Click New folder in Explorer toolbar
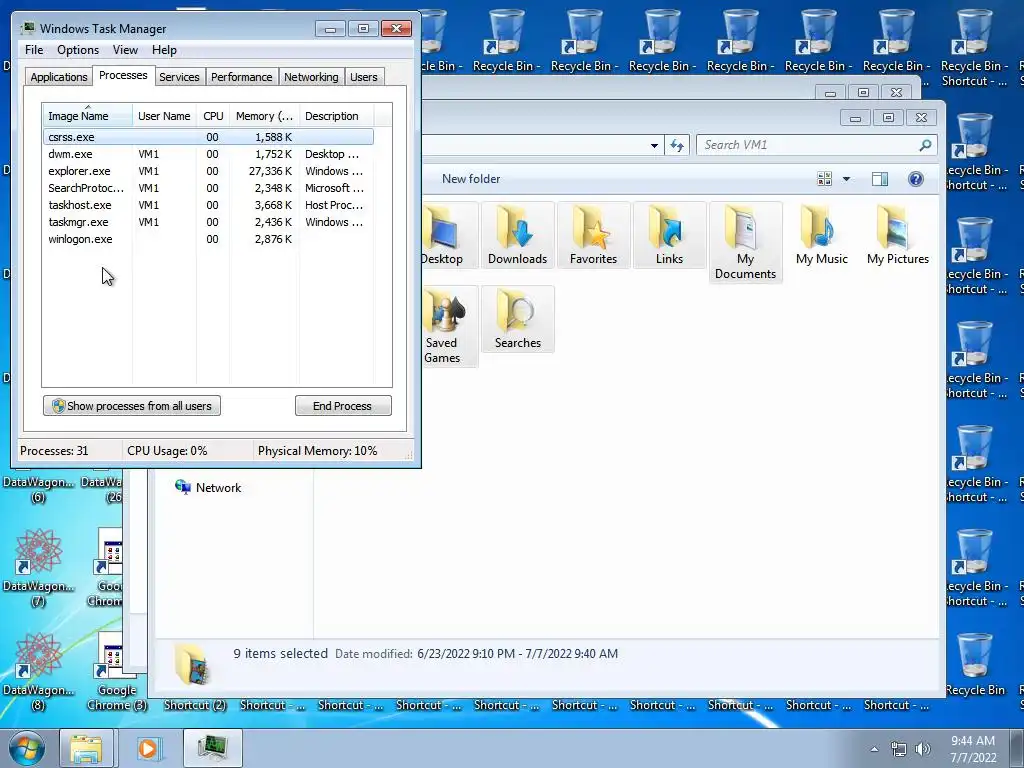 (x=471, y=179)
